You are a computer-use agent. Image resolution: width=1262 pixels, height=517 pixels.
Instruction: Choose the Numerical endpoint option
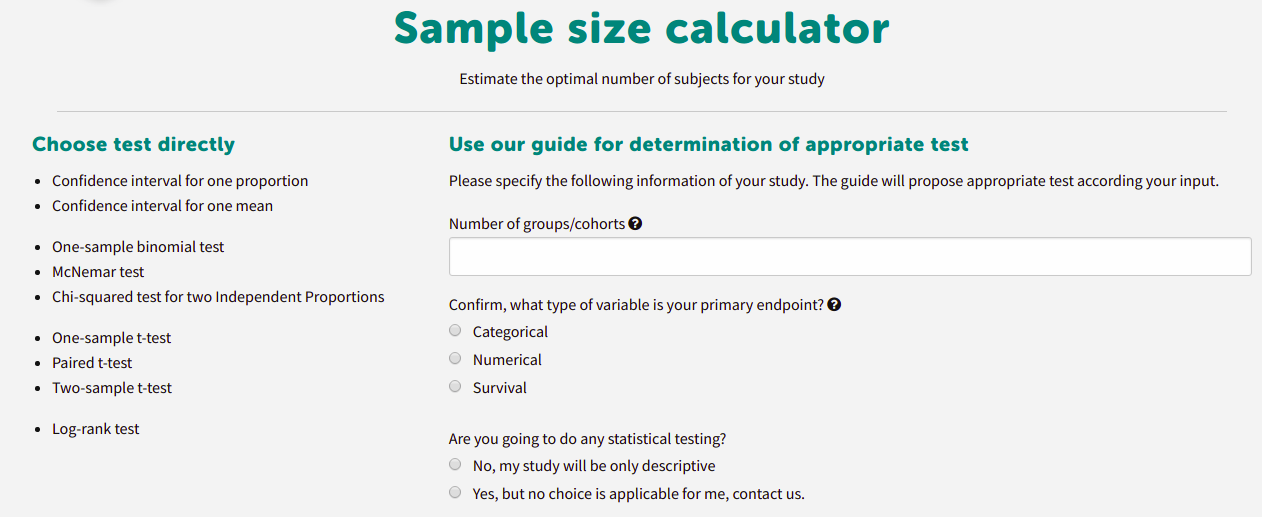point(455,359)
